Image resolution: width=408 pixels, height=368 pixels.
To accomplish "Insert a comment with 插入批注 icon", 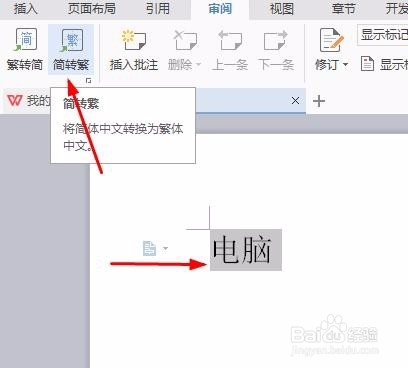I will (x=134, y=40).
